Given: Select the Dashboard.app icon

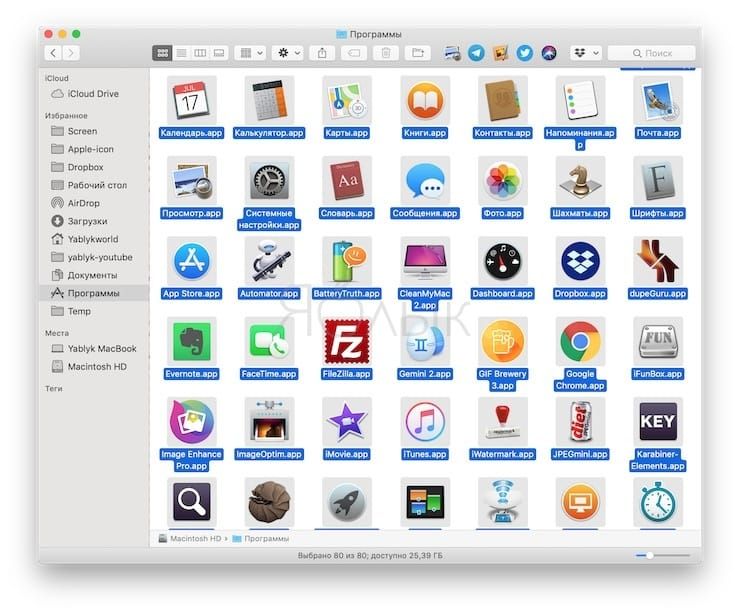Looking at the screenshot, I should 503,261.
